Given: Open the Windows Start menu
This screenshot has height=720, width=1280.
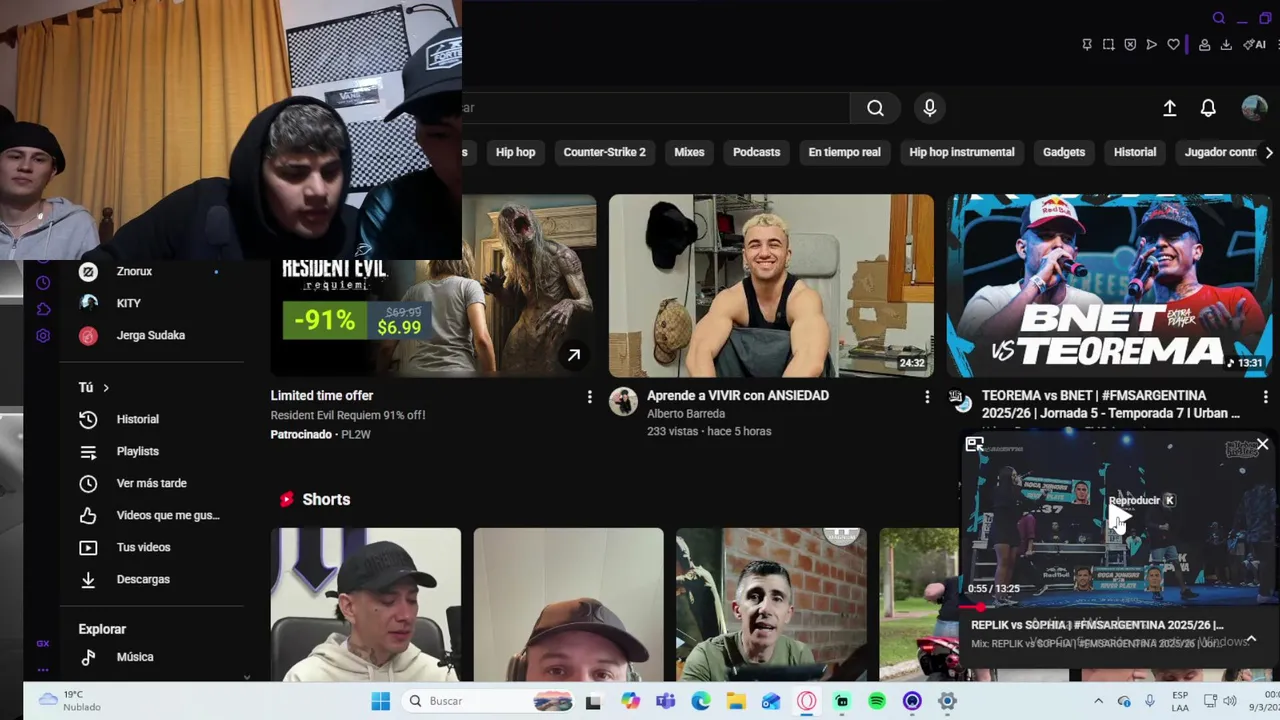Looking at the screenshot, I should click(x=381, y=701).
